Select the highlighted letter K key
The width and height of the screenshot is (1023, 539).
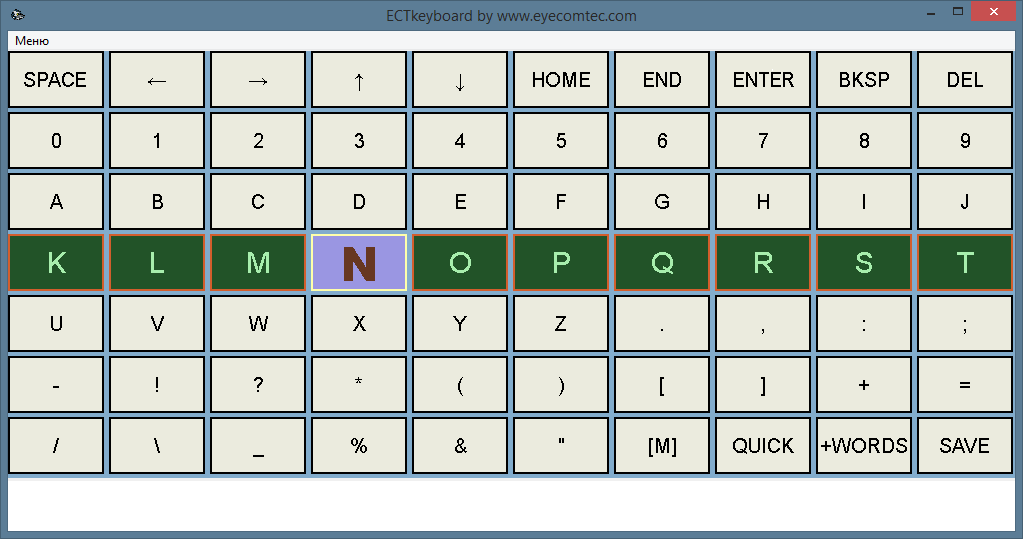[x=56, y=262]
